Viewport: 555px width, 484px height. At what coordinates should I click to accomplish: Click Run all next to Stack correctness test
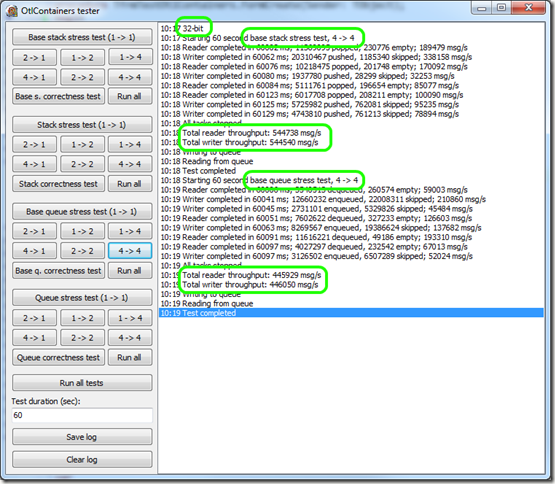[130, 184]
